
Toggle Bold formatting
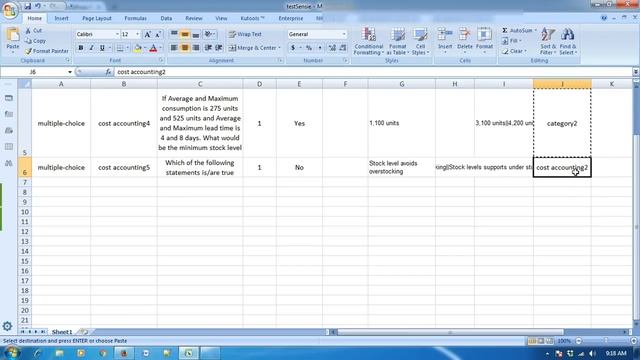(x=80, y=48)
